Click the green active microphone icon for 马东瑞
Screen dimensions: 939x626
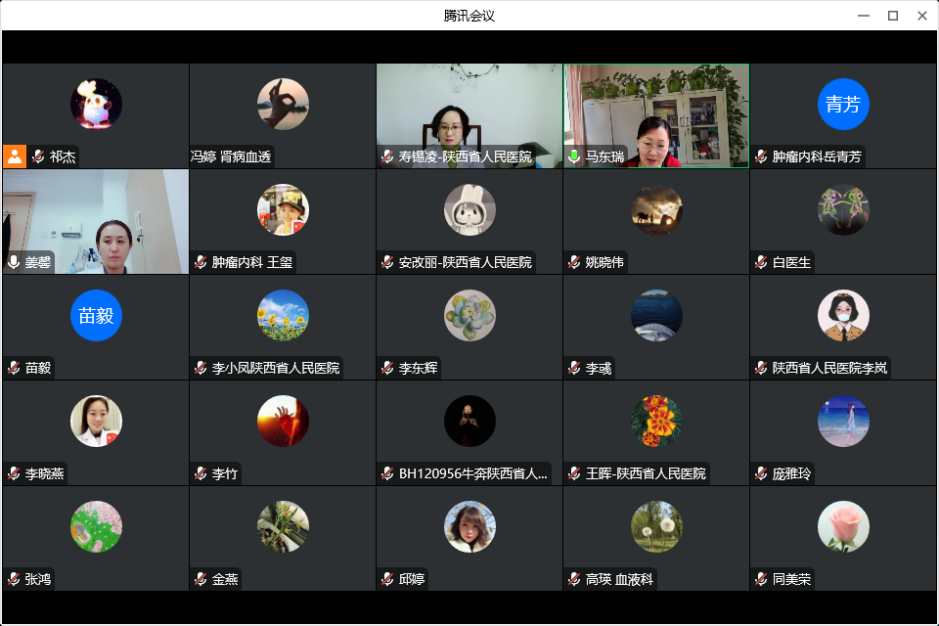pyautogui.click(x=574, y=157)
